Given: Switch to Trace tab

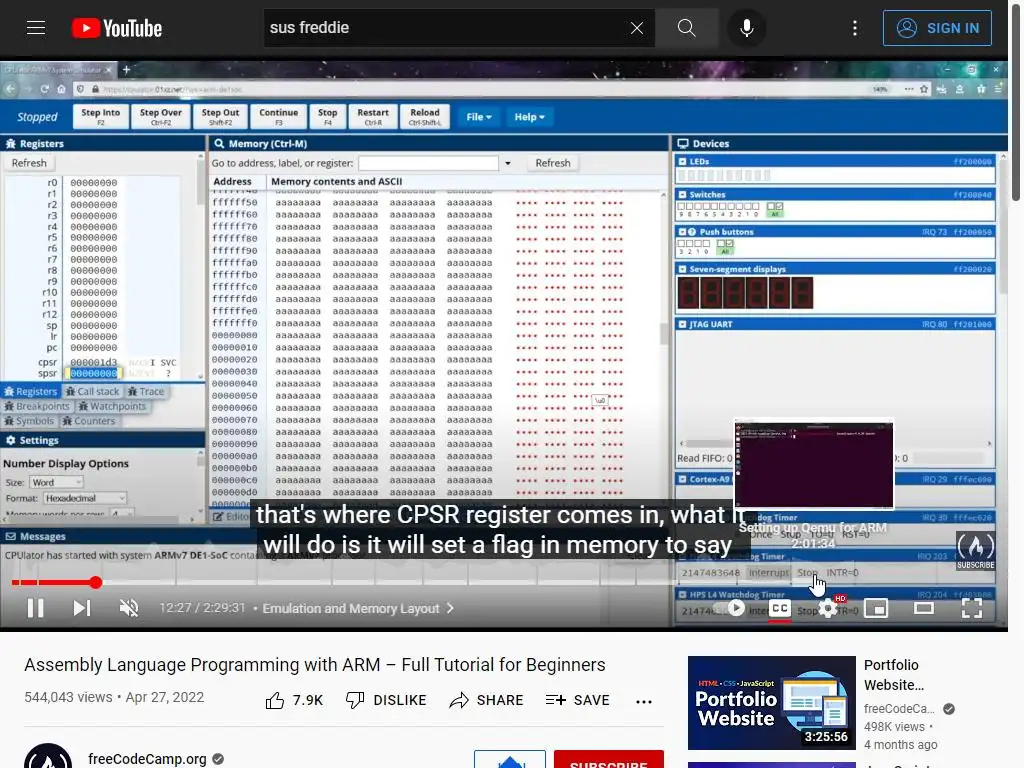Looking at the screenshot, I should point(146,391).
